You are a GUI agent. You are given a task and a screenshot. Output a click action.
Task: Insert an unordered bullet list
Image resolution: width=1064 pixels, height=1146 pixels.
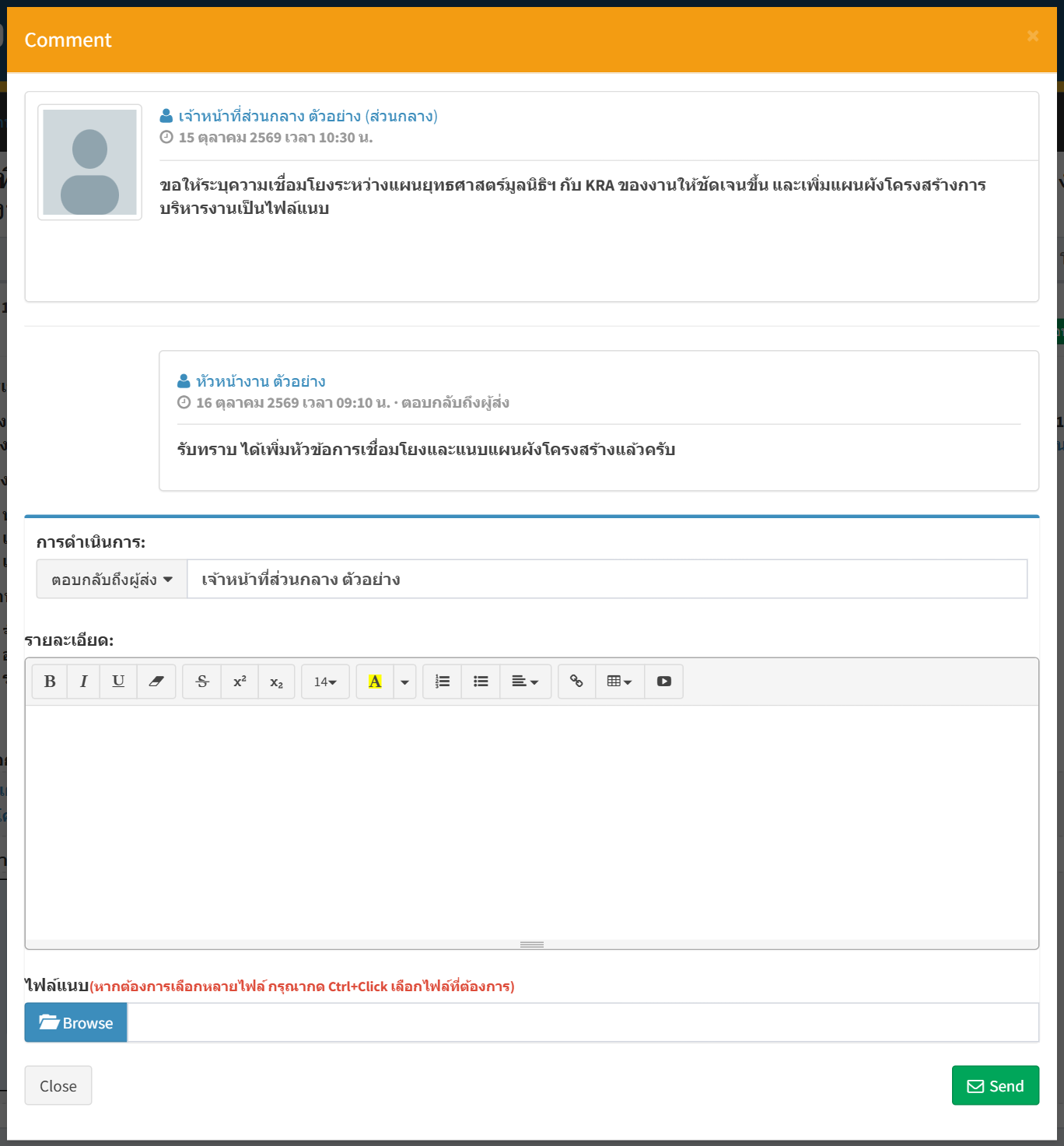[481, 682]
